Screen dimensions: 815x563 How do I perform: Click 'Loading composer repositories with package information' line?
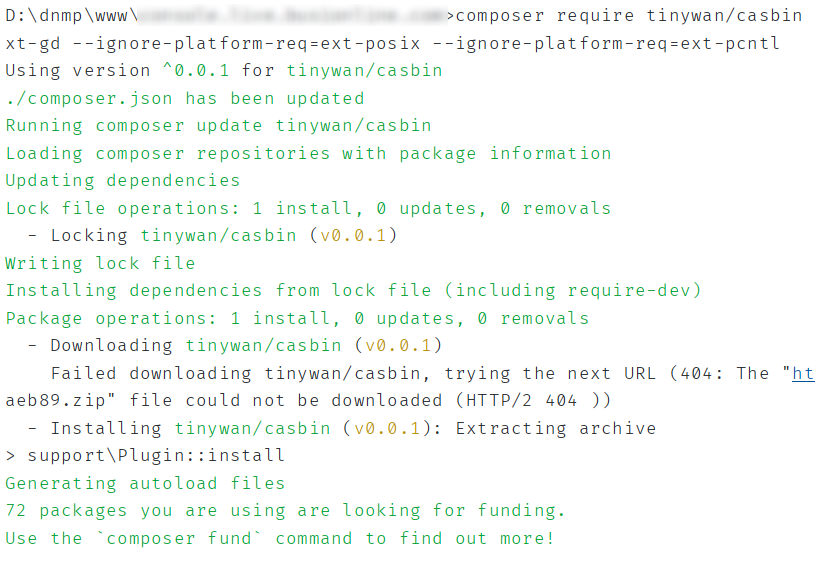[308, 153]
